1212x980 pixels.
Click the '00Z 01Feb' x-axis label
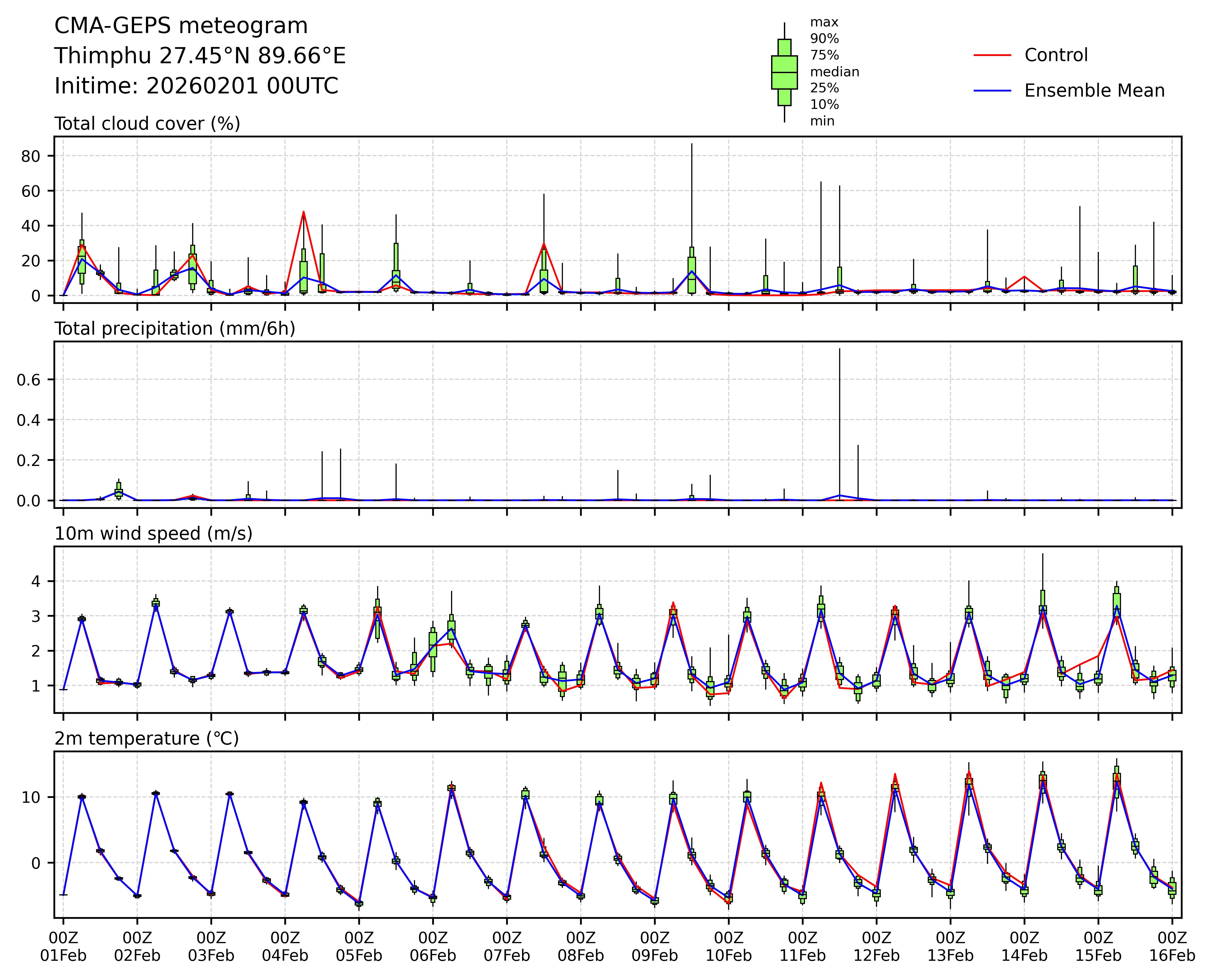(x=63, y=947)
